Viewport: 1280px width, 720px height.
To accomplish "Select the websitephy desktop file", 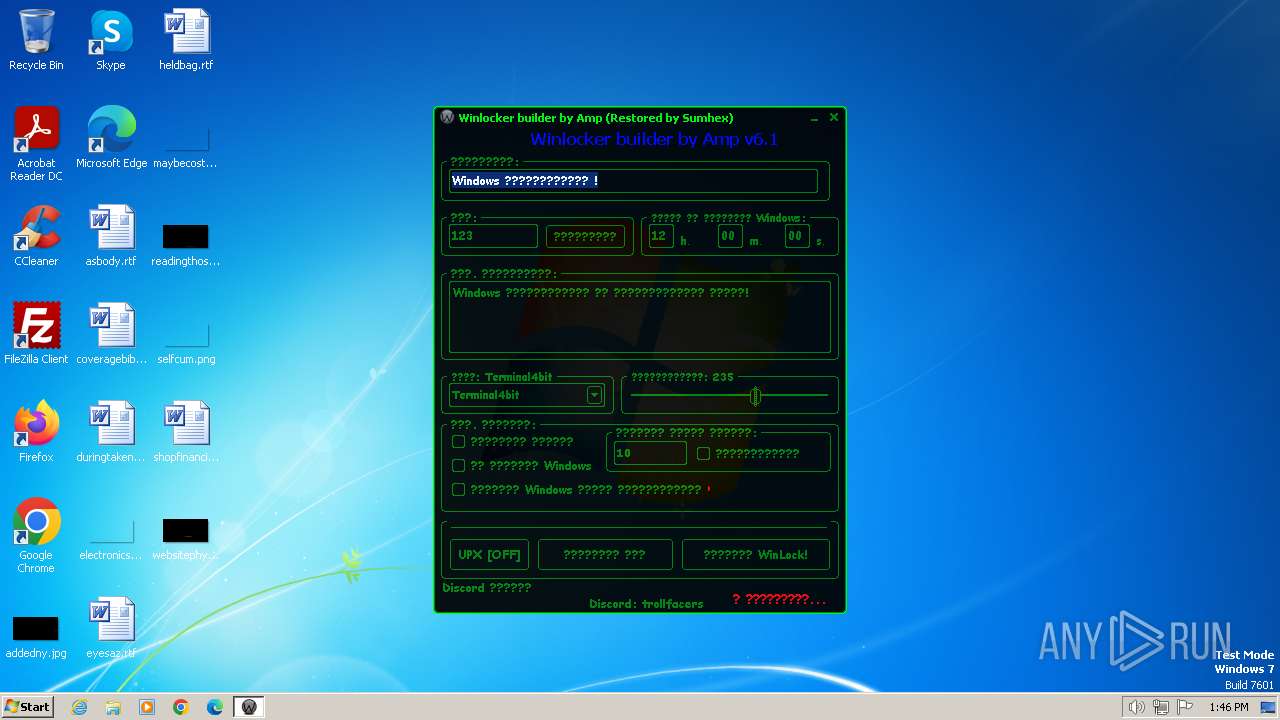I will 186,538.
